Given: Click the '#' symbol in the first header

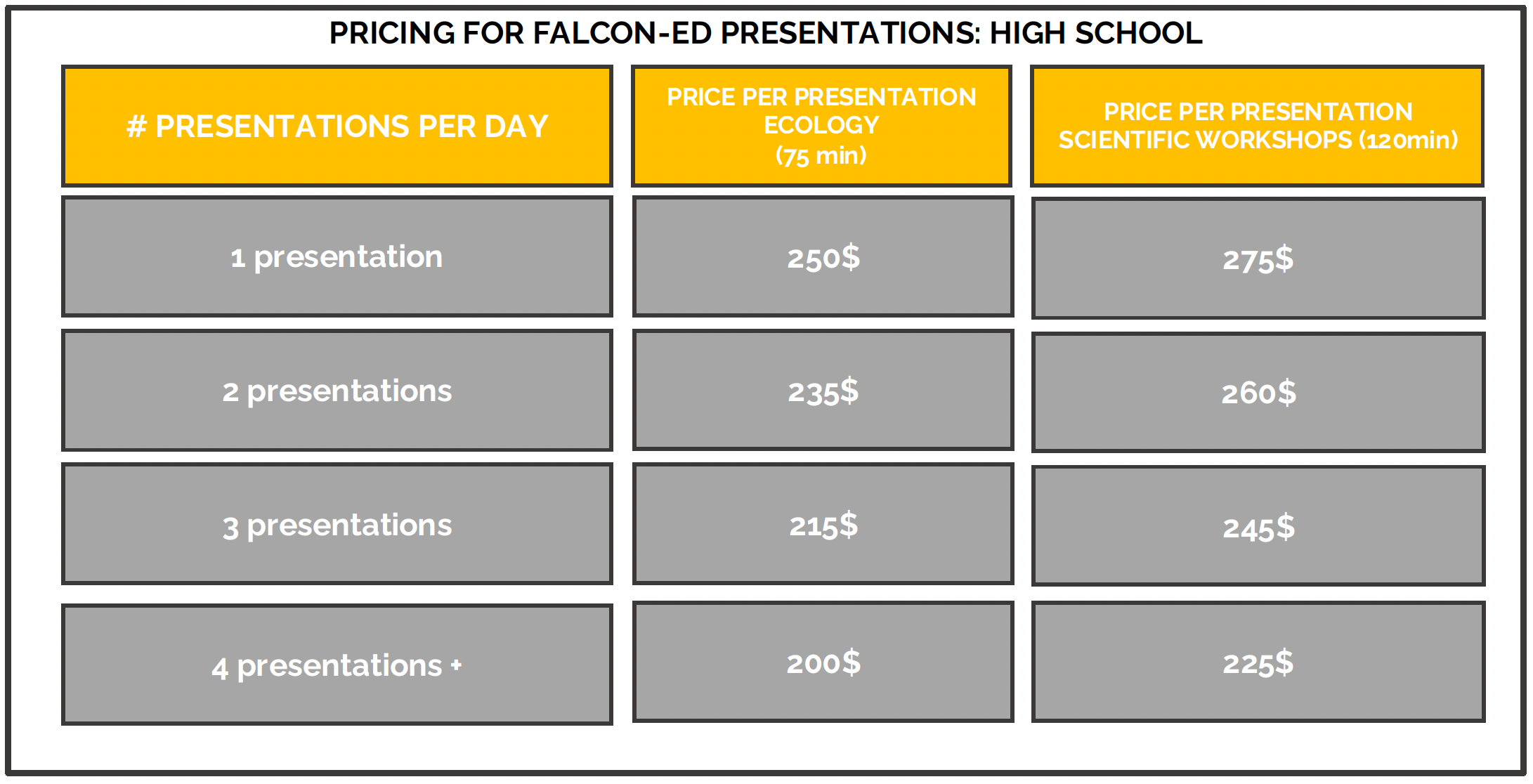Looking at the screenshot, I should [x=136, y=127].
